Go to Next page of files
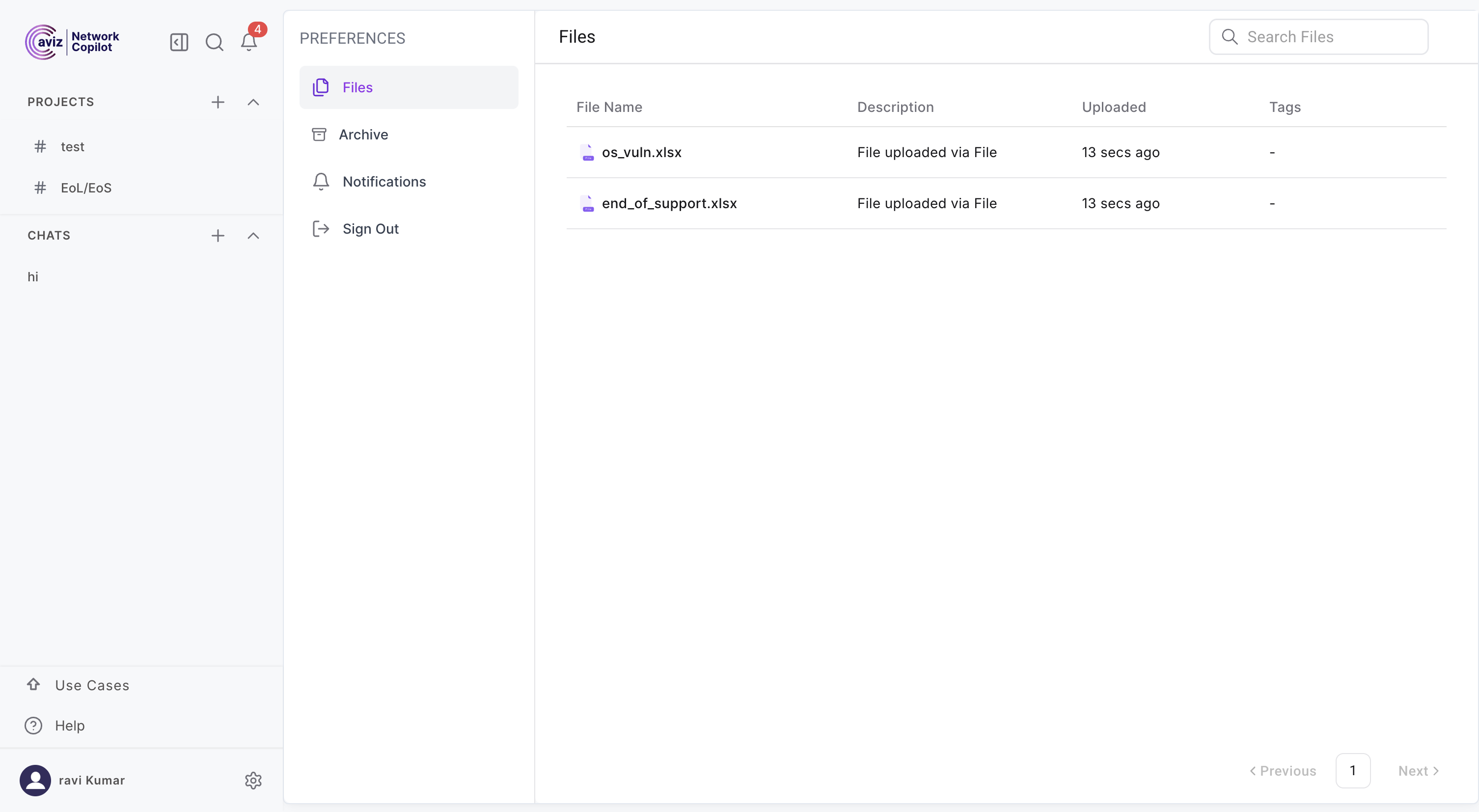 tap(1418, 771)
